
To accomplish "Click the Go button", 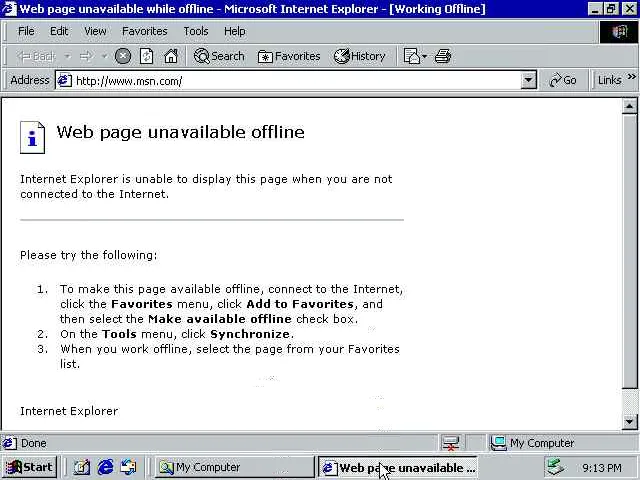I will [563, 80].
